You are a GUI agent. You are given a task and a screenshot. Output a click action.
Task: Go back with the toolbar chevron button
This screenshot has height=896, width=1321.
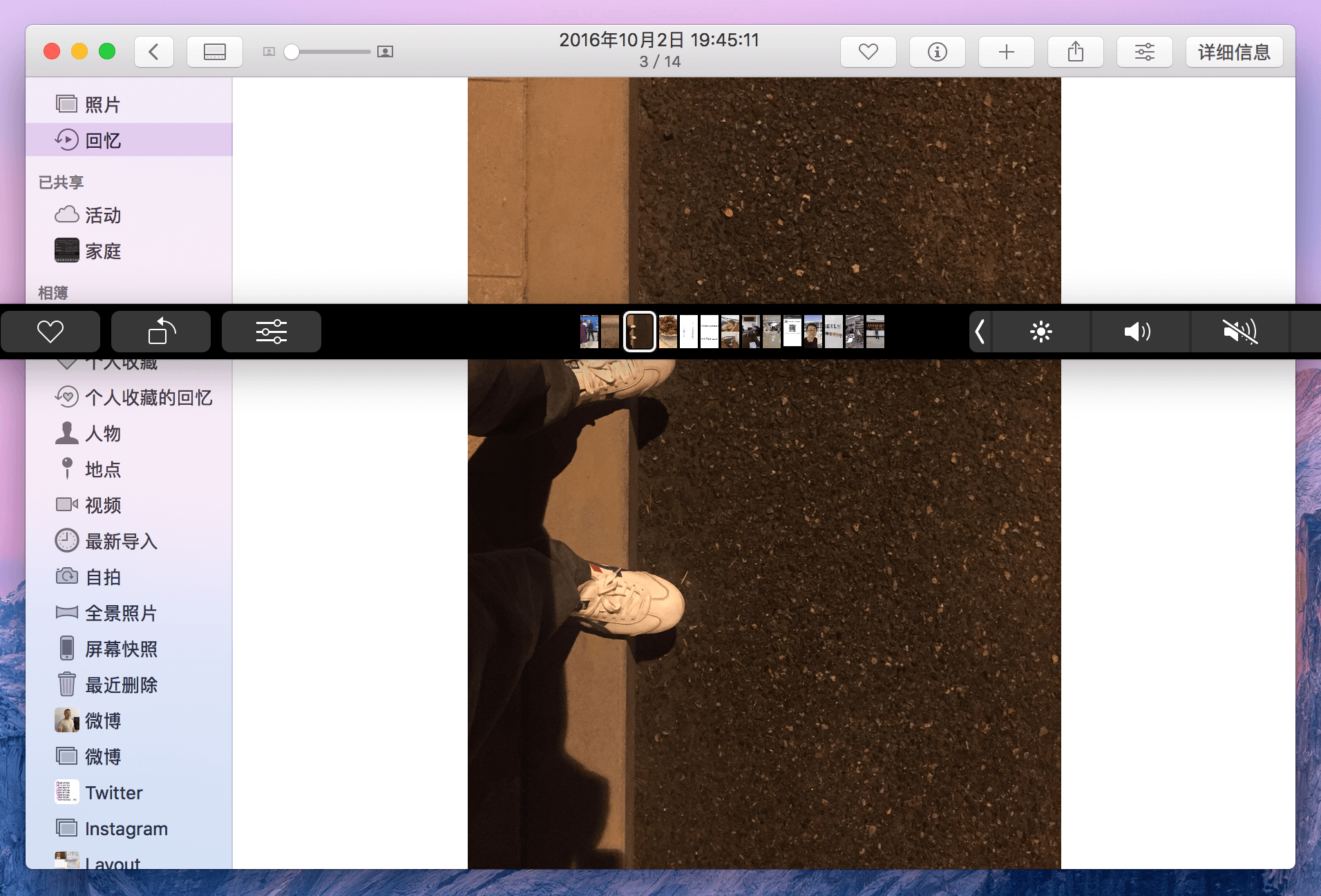153,52
